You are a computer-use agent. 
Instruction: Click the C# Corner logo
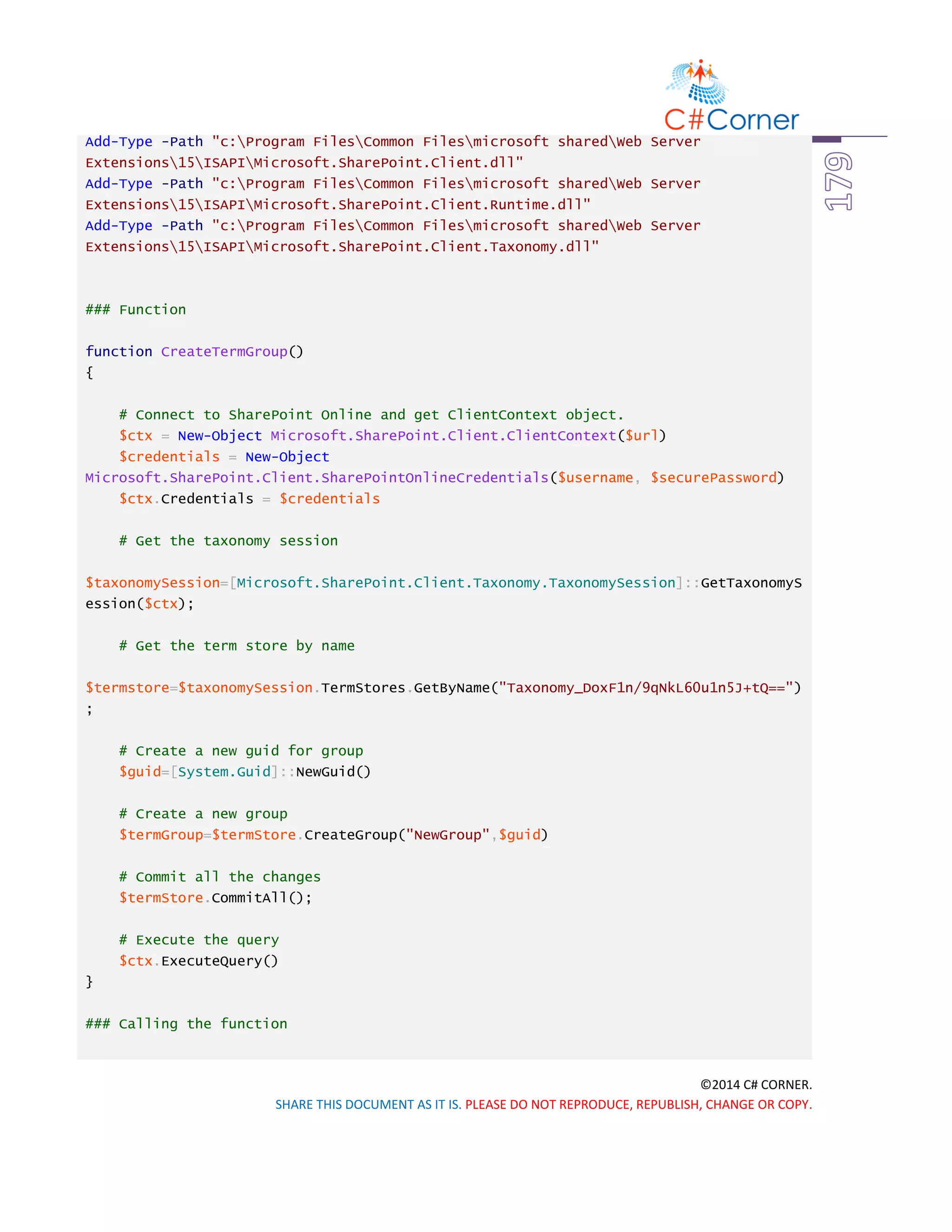(732, 96)
